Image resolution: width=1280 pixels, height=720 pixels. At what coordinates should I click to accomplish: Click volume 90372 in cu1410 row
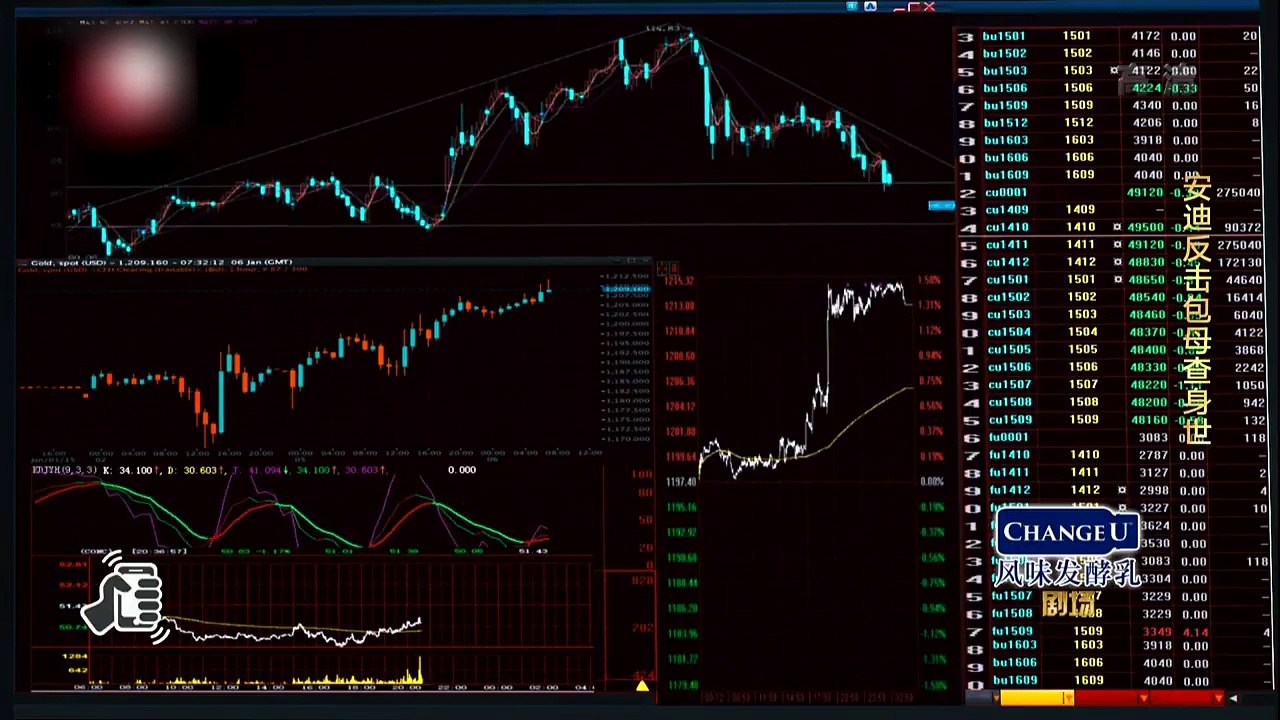click(x=1242, y=228)
